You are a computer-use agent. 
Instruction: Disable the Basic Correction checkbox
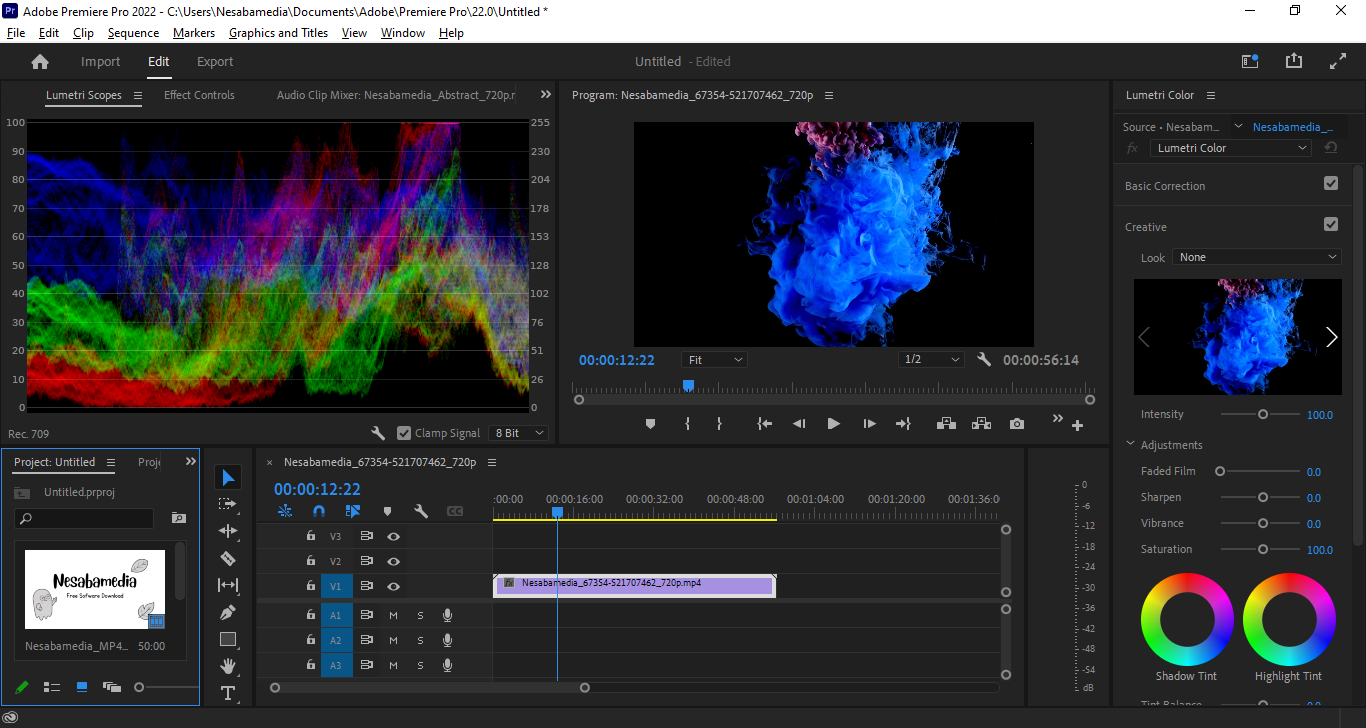tap(1330, 183)
